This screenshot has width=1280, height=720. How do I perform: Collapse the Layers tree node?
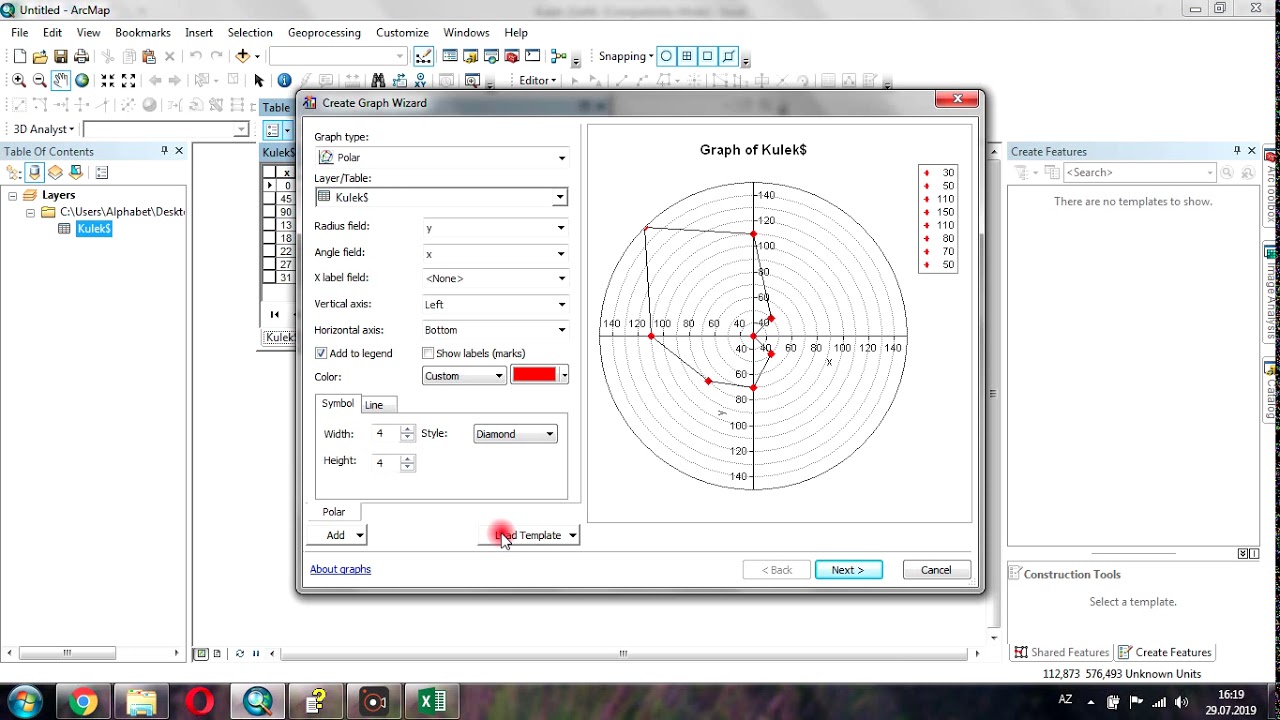[x=12, y=196]
